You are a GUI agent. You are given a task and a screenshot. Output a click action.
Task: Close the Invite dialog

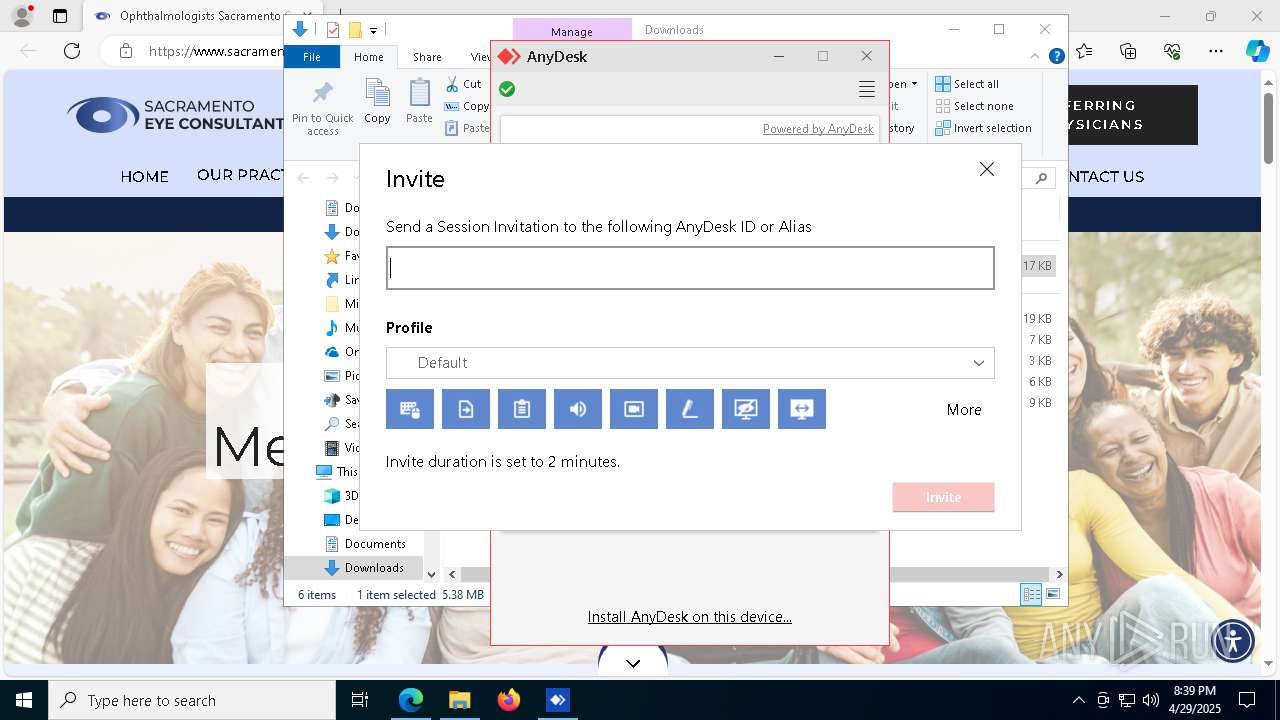coord(987,169)
